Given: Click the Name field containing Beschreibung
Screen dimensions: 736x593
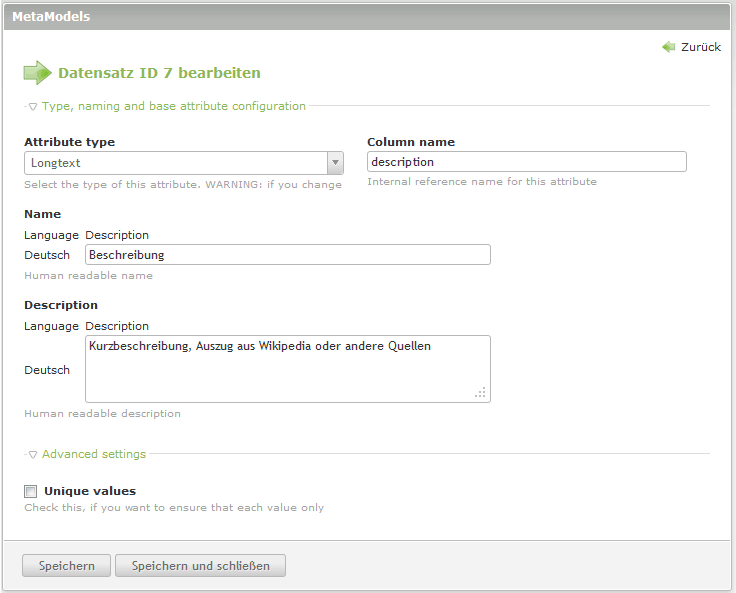Looking at the screenshot, I should pyautogui.click(x=288, y=255).
